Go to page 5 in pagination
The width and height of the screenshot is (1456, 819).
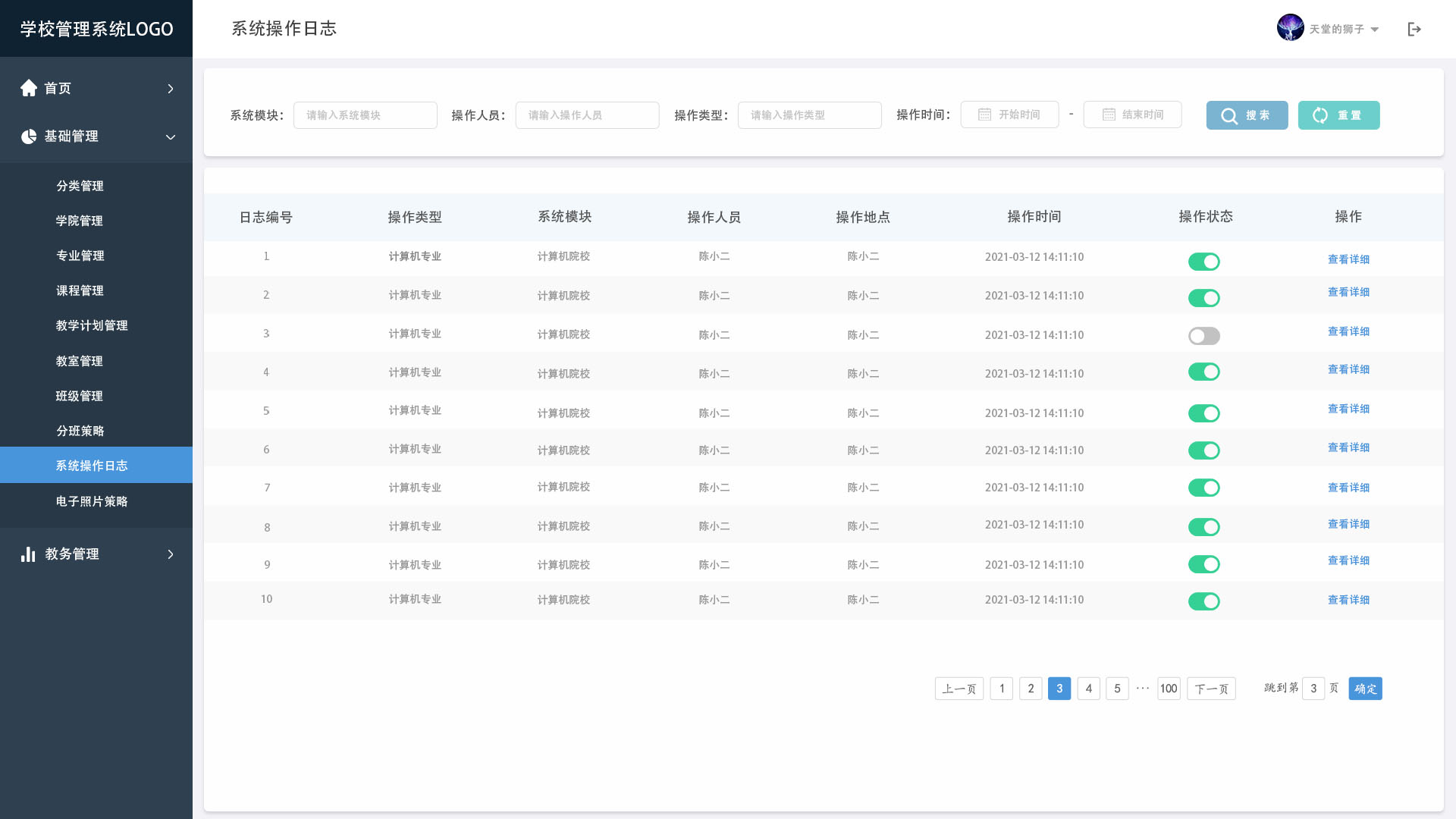(1117, 689)
